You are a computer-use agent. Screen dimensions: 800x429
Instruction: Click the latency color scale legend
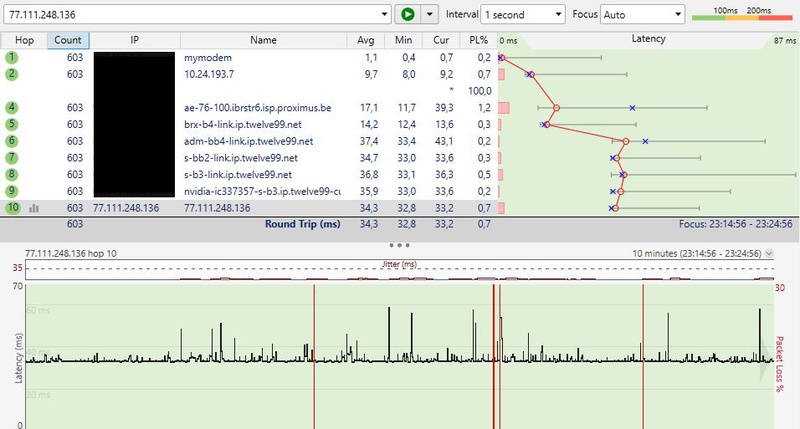point(742,14)
